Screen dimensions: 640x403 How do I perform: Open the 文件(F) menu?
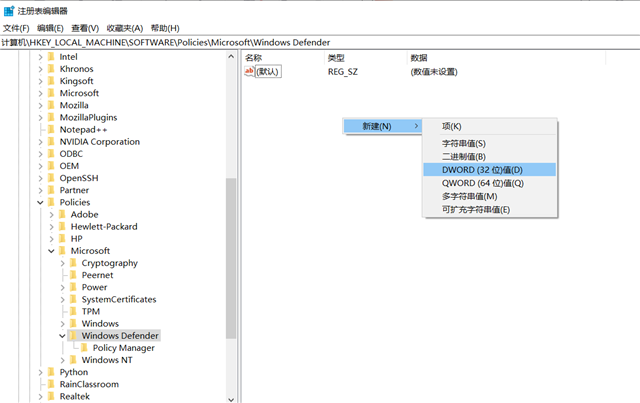pos(16,28)
